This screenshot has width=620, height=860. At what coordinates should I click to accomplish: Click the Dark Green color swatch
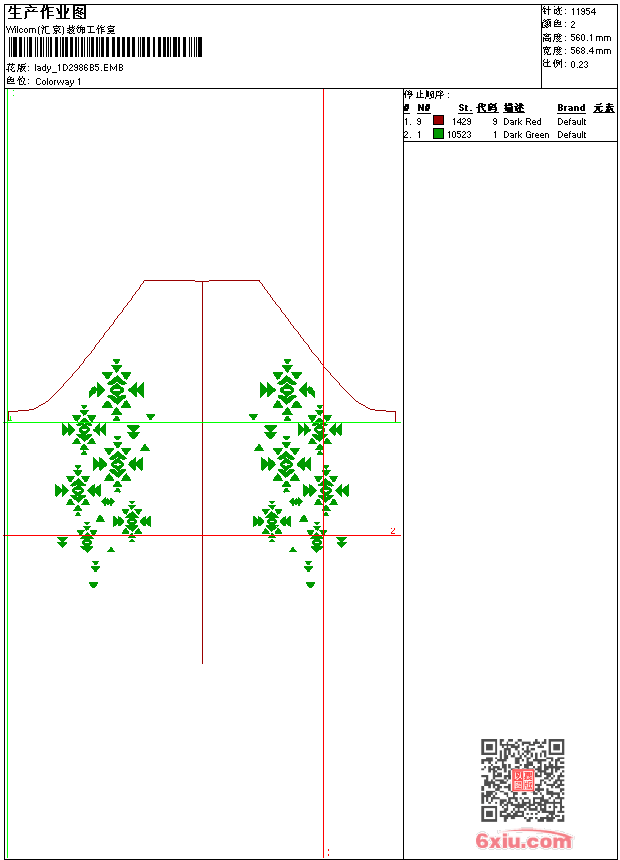pos(438,134)
